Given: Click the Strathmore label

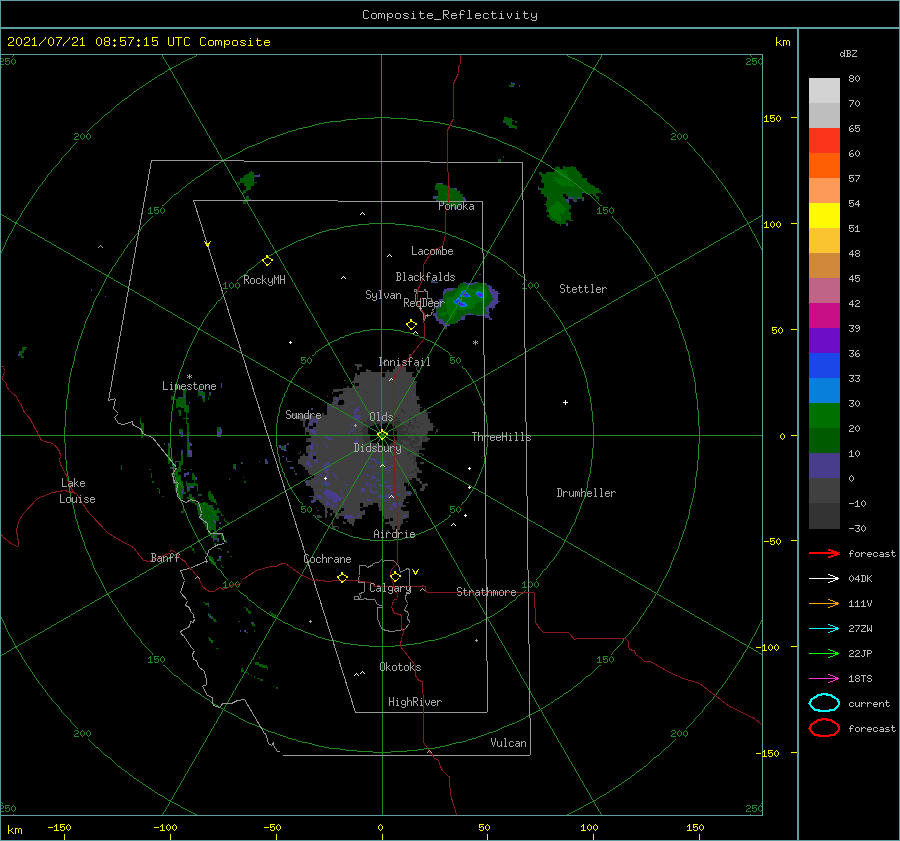Looking at the screenshot, I should click(486, 592).
